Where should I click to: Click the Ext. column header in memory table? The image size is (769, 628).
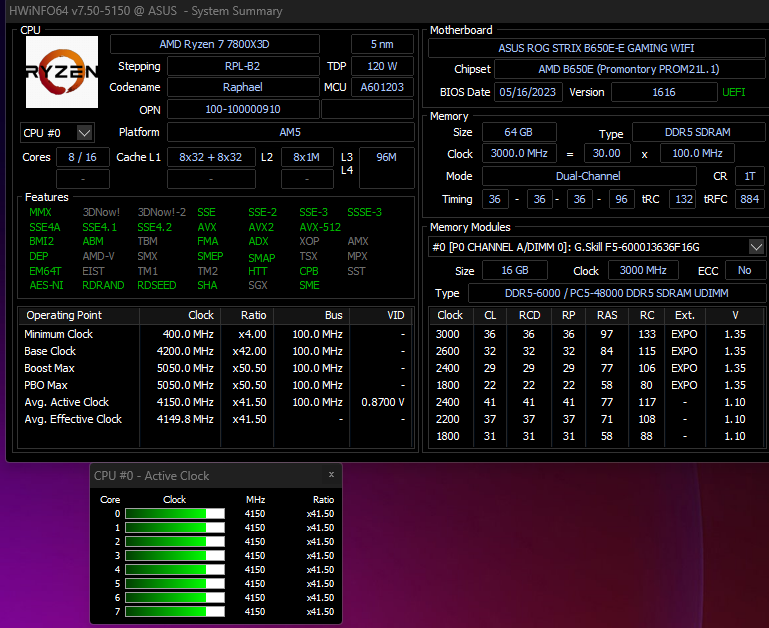coord(685,315)
